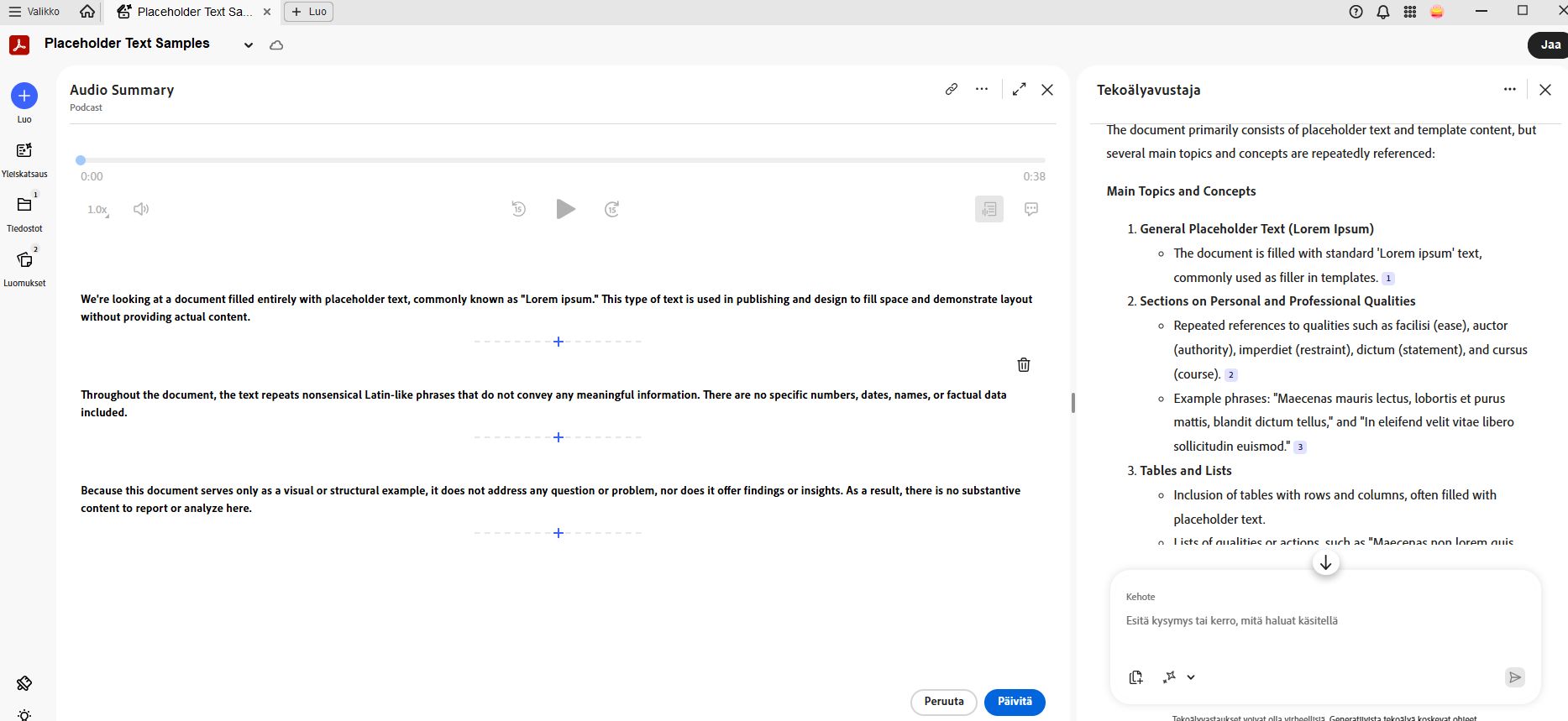The height and width of the screenshot is (721, 1568).
Task: Click Peruuta to cancel changes
Action: click(944, 702)
